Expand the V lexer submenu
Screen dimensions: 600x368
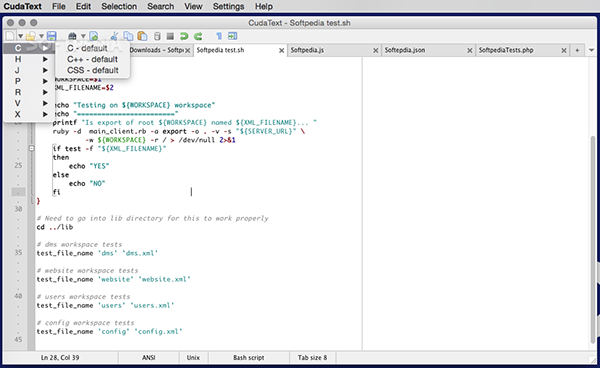click(29, 104)
